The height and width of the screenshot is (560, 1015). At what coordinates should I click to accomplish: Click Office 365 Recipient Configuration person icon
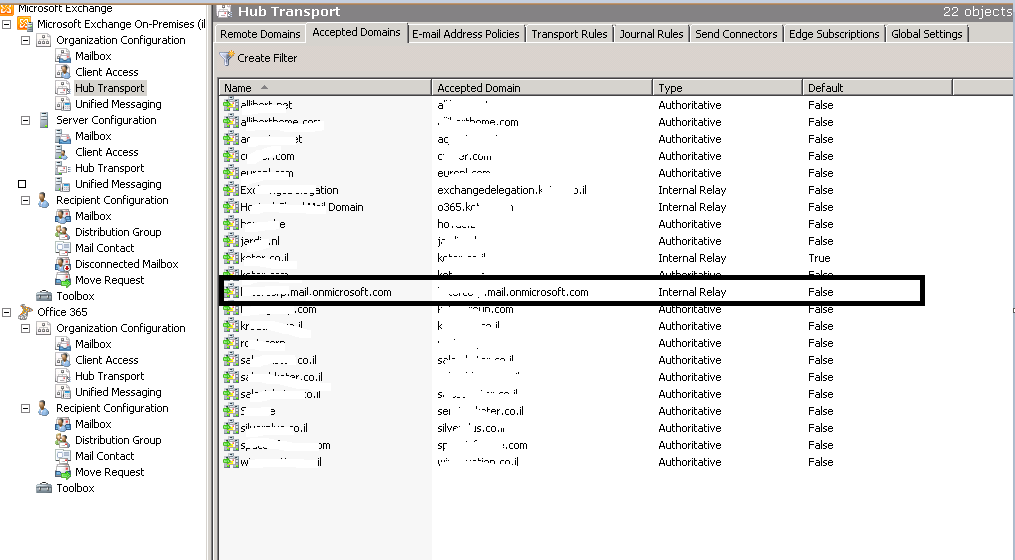[43, 408]
